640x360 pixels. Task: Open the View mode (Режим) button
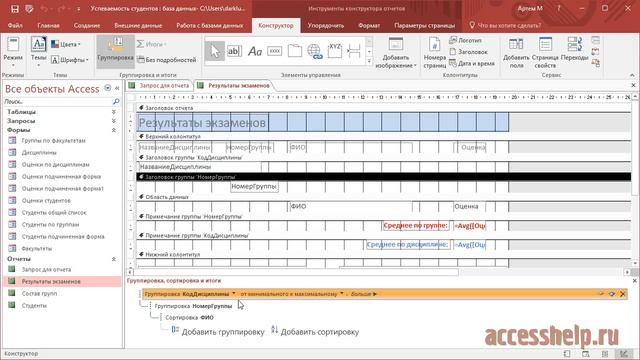coord(13,52)
